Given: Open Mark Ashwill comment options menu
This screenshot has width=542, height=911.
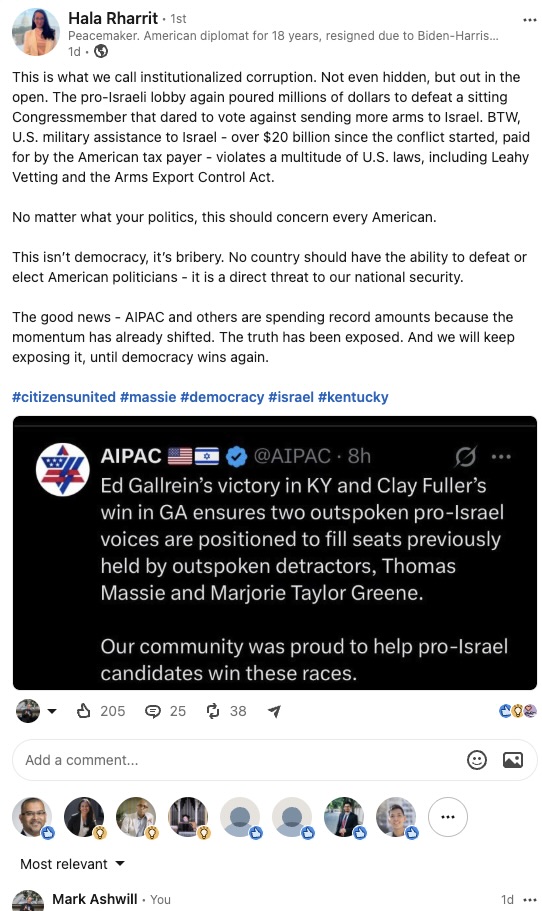Looking at the screenshot, I should (x=530, y=899).
